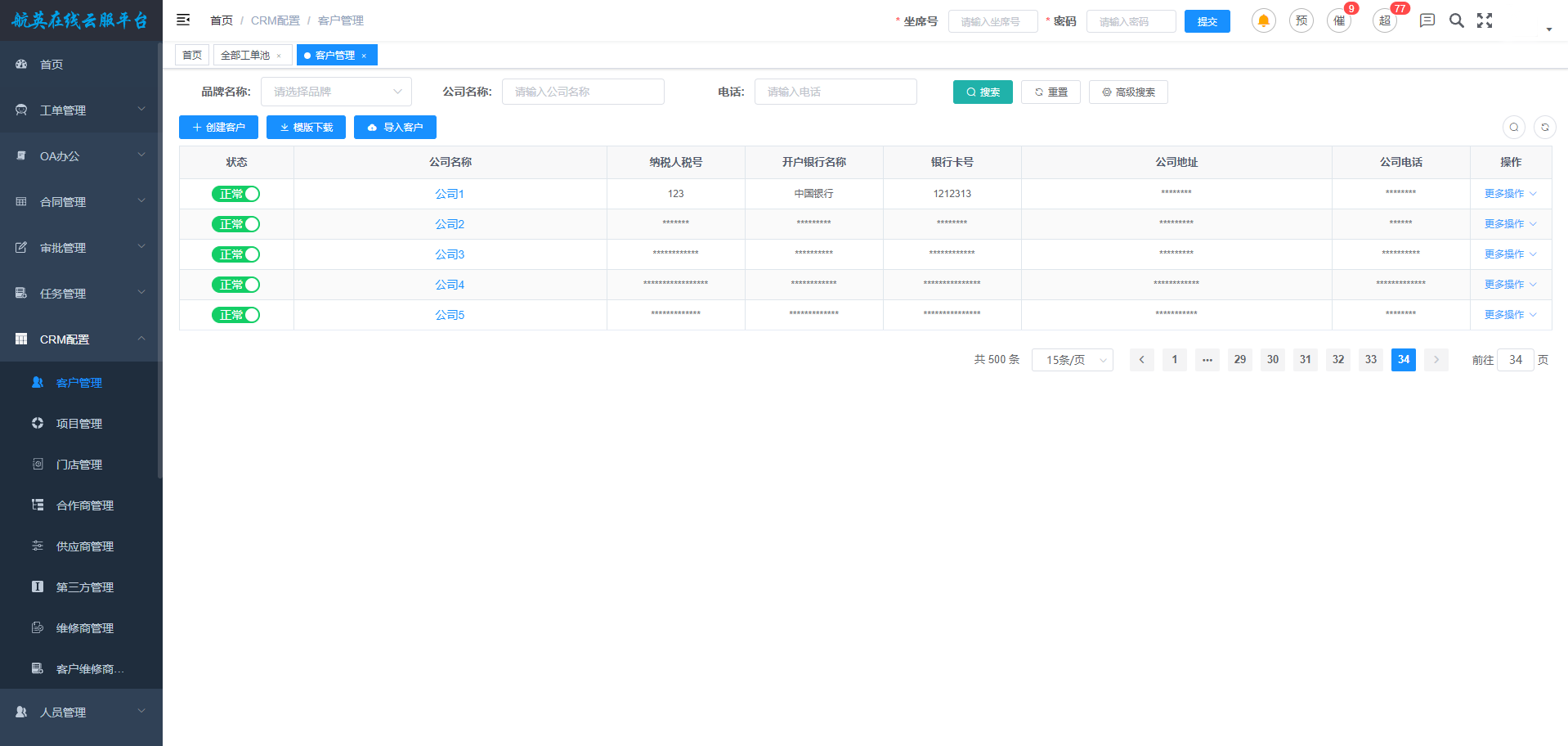Open the 15条/页 page size dropdown

pyautogui.click(x=1072, y=360)
